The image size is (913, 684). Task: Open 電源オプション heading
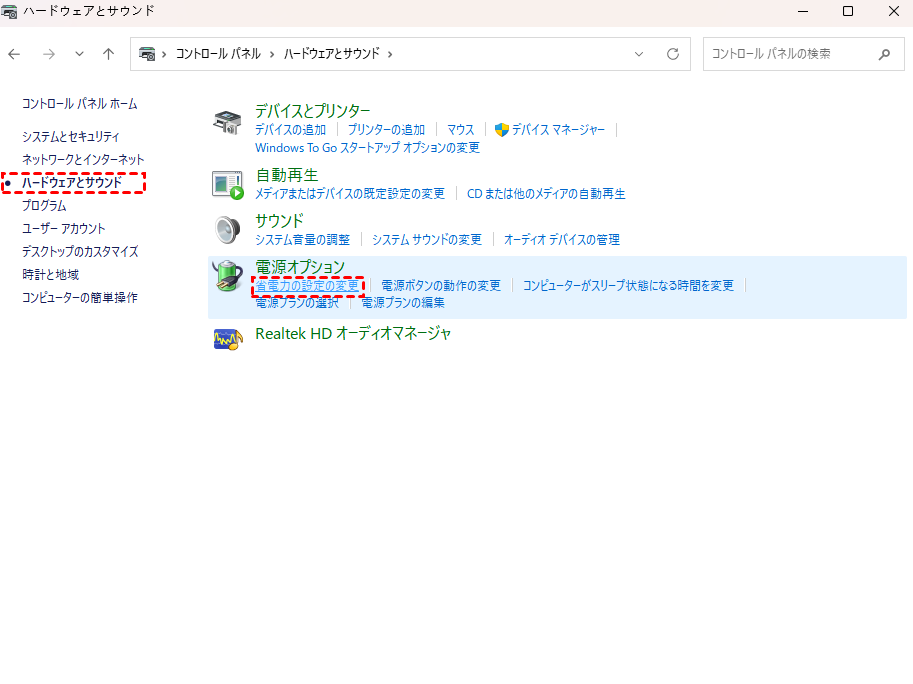[300, 267]
